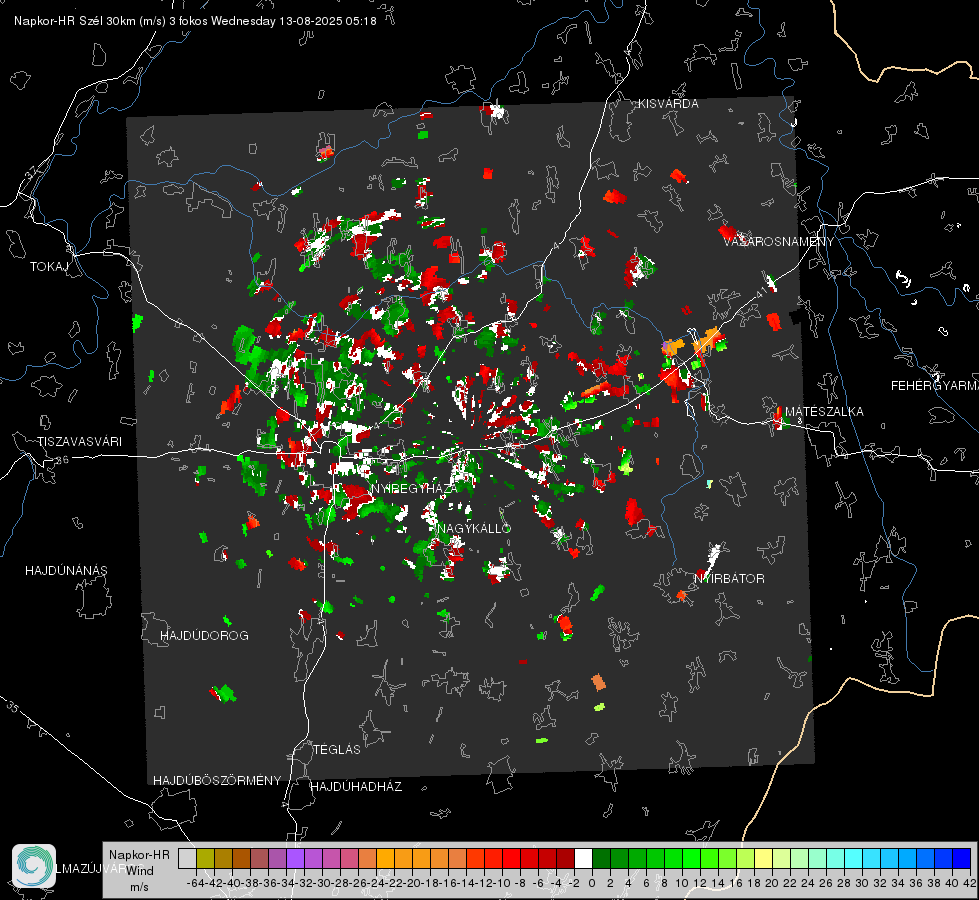Click the HAJDÚBÖSZÖRMÉNY city label

pos(217,781)
